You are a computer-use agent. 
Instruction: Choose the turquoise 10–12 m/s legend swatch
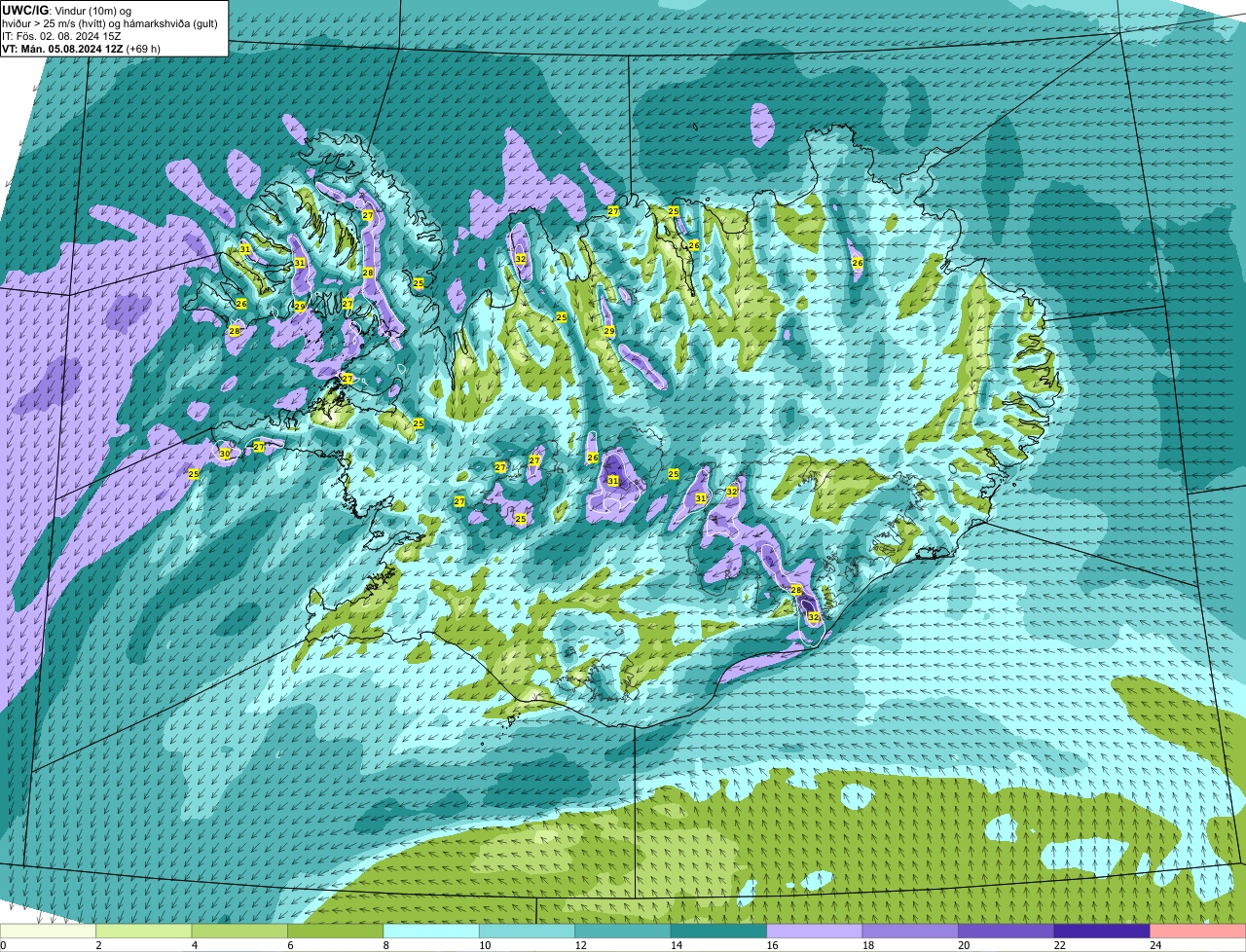coord(528,931)
